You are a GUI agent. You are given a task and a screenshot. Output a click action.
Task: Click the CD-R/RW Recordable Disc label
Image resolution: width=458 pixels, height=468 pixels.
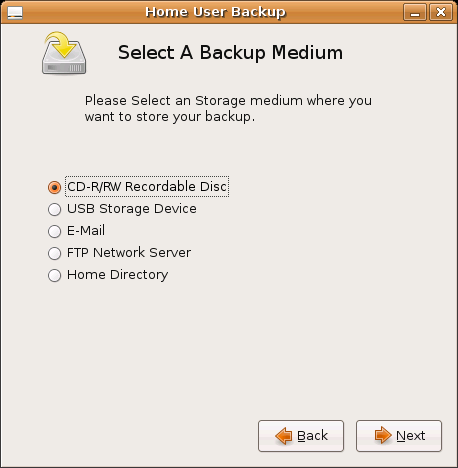tap(147, 186)
